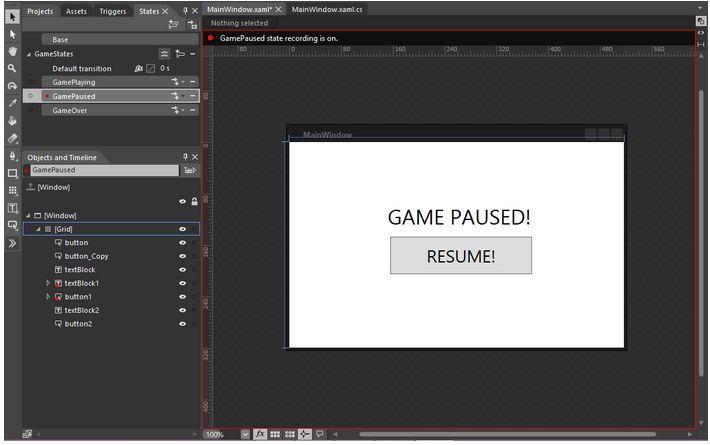Add transition for GamePaused state
The width and height of the screenshot is (710, 445).
coord(177,96)
